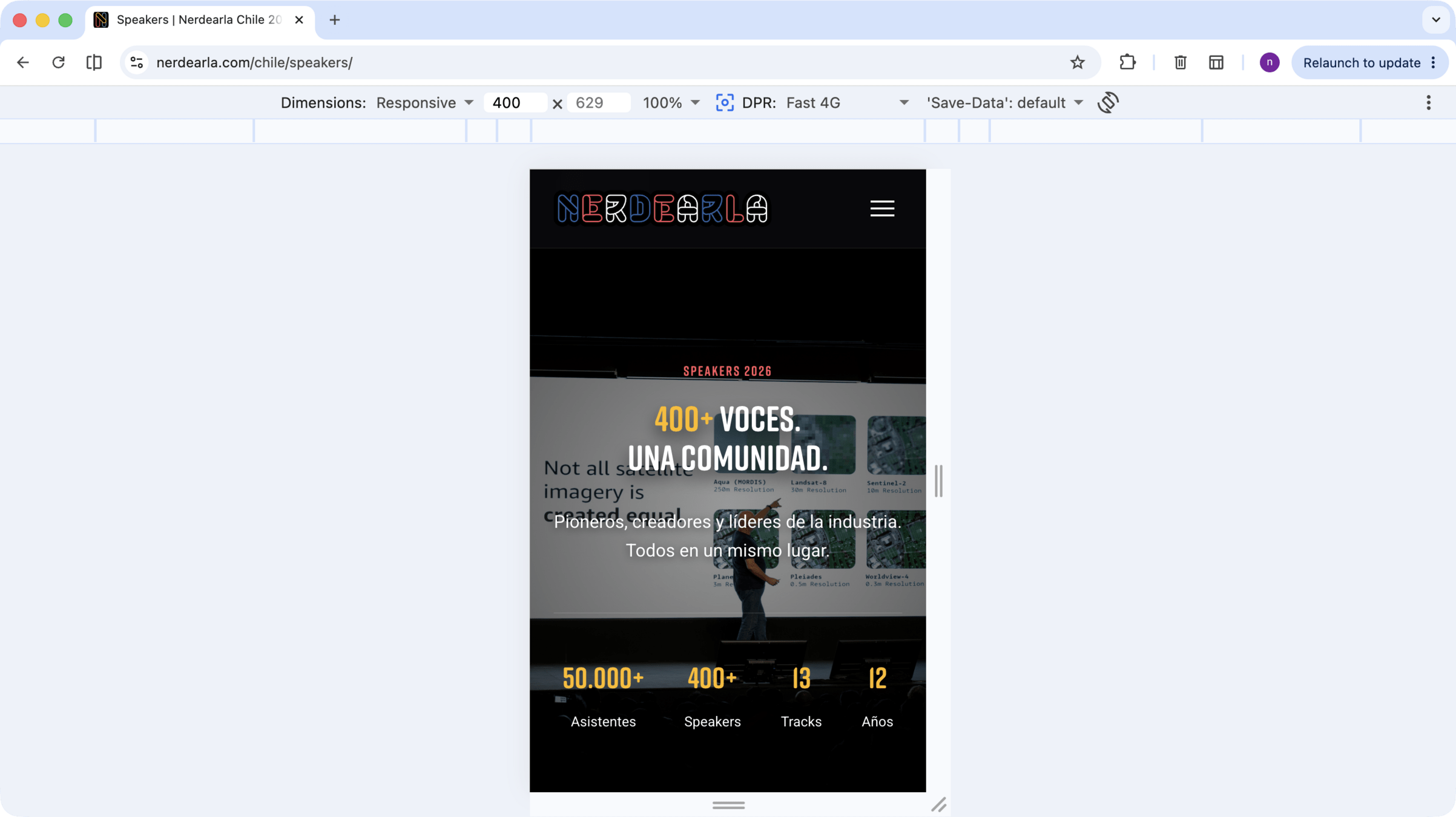Click the rotate device orientation icon
Image resolution: width=1456 pixels, height=817 pixels.
(x=1108, y=102)
